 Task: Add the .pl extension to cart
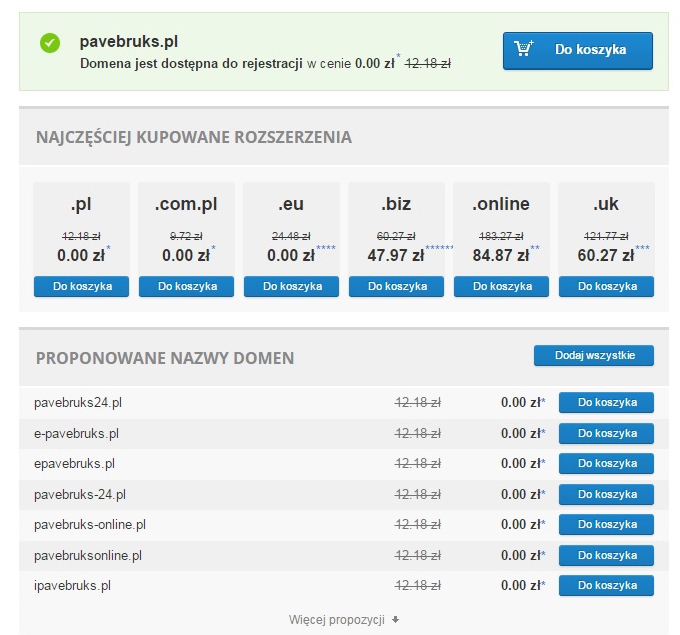(81, 286)
